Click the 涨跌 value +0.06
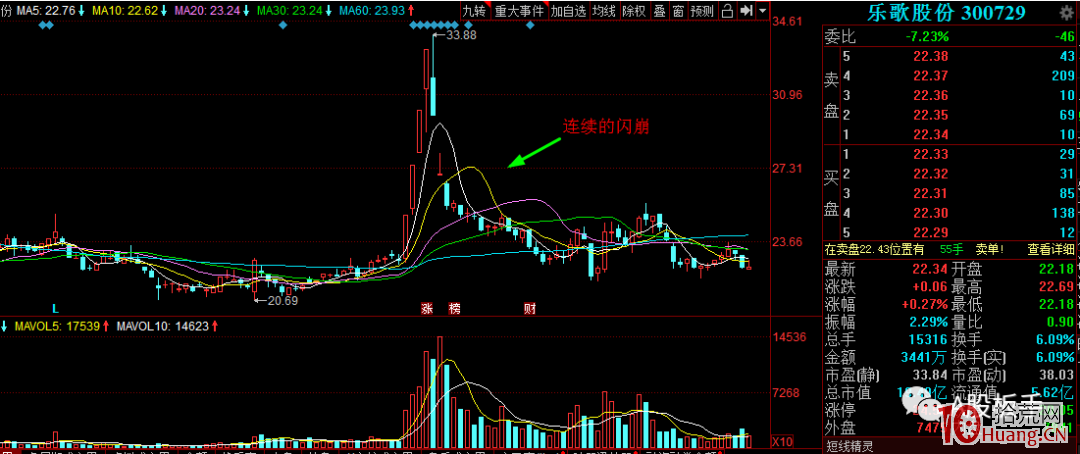Image resolution: width=1080 pixels, height=454 pixels. 931,287
